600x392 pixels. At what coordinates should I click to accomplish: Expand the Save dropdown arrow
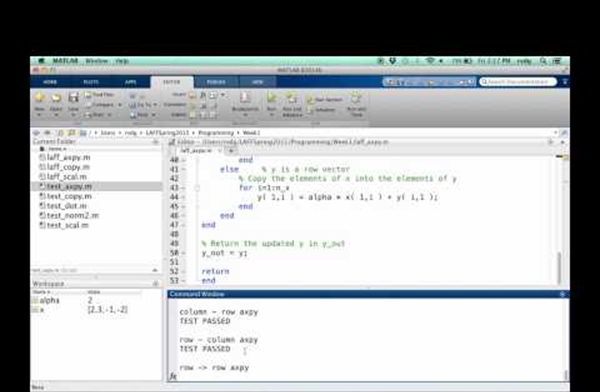73,114
